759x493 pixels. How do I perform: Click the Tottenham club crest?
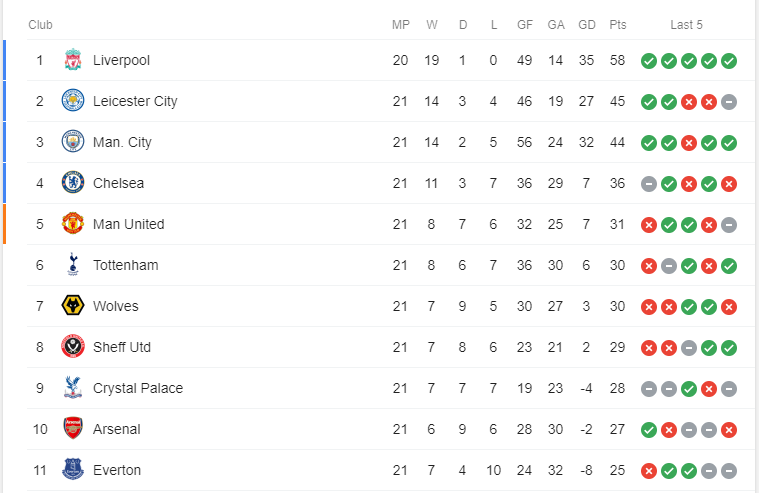click(73, 265)
